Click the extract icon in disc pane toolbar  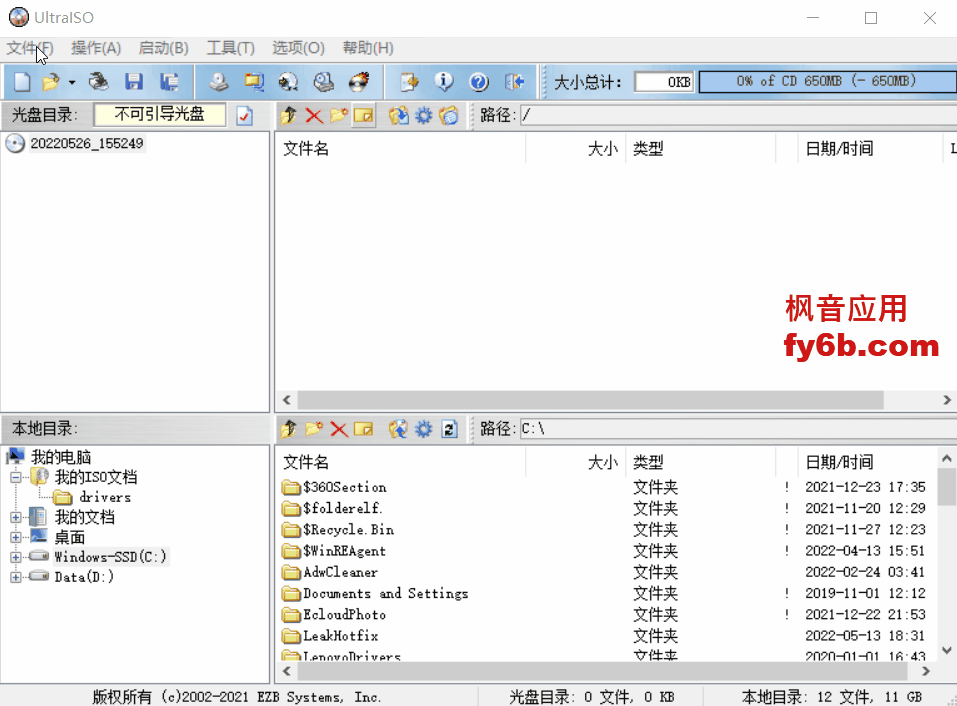399,115
